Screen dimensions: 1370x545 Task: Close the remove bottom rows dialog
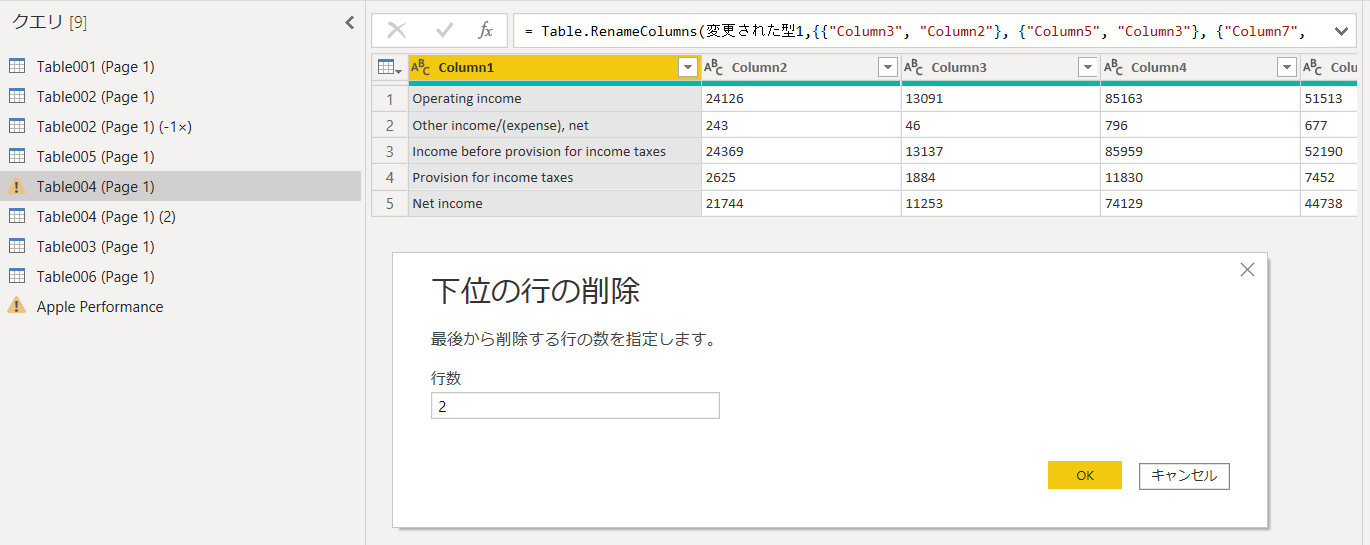coord(1247,270)
